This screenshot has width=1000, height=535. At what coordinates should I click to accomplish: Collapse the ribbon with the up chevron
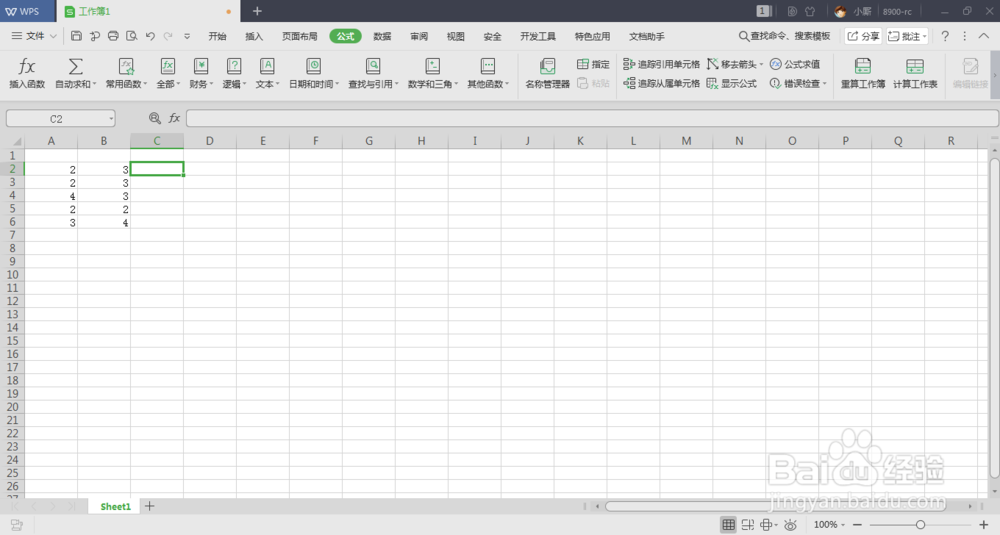pos(984,36)
